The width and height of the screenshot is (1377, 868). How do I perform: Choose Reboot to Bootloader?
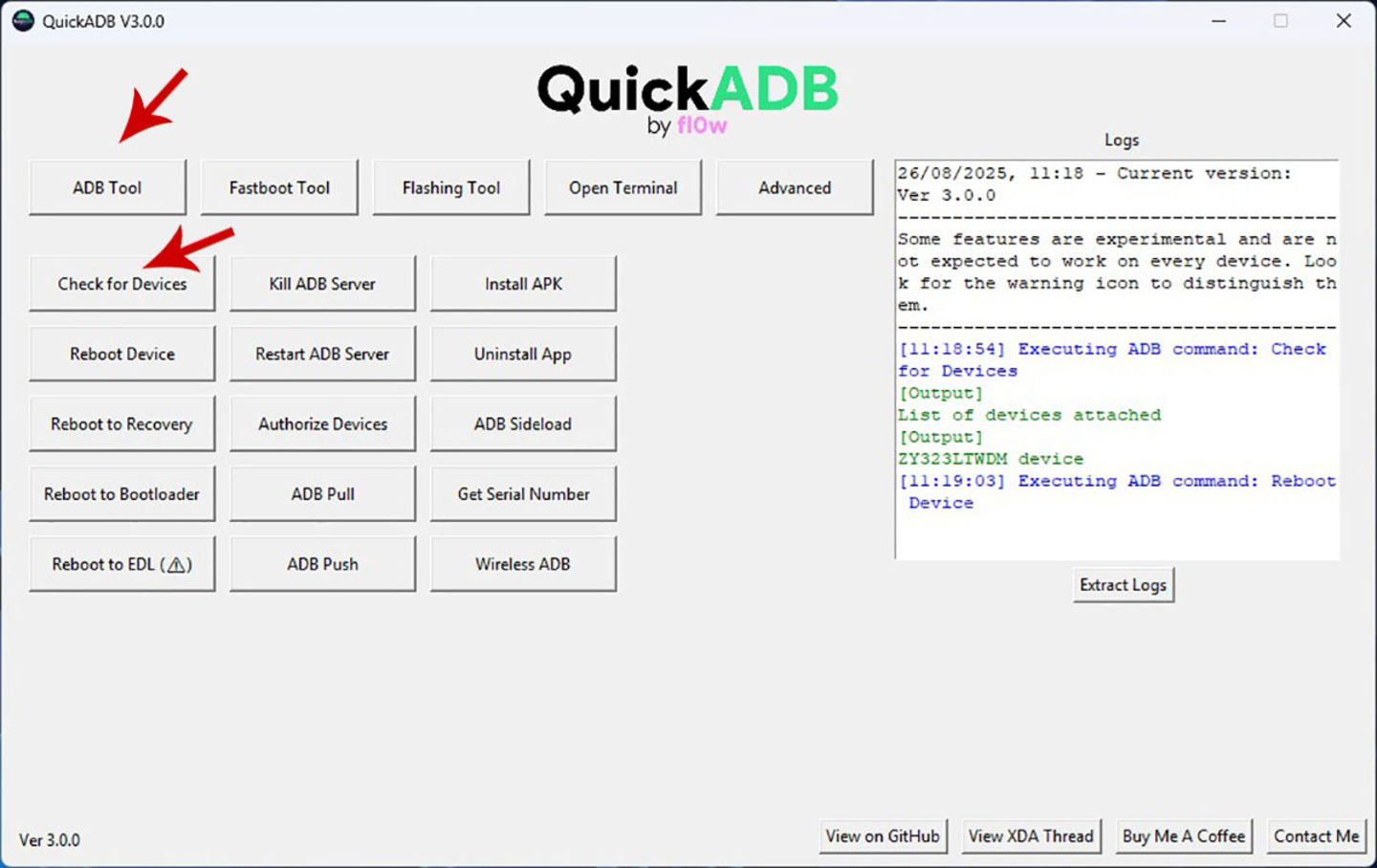tap(122, 494)
